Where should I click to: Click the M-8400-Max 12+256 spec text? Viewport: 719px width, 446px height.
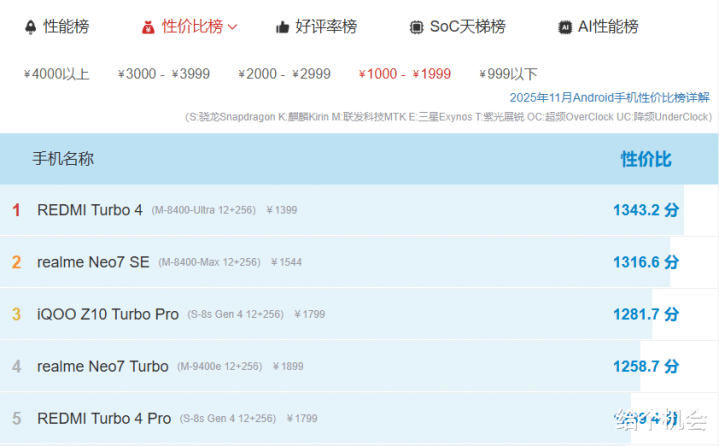[x=210, y=262]
